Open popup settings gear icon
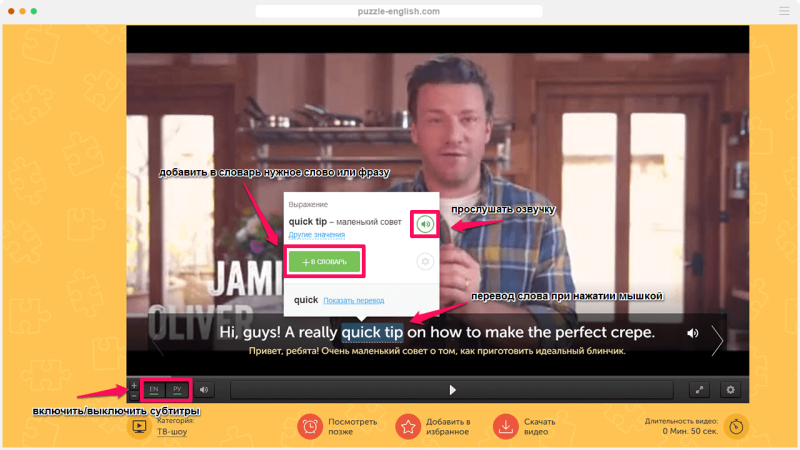Viewport: 800px width, 450px height. coord(425,262)
